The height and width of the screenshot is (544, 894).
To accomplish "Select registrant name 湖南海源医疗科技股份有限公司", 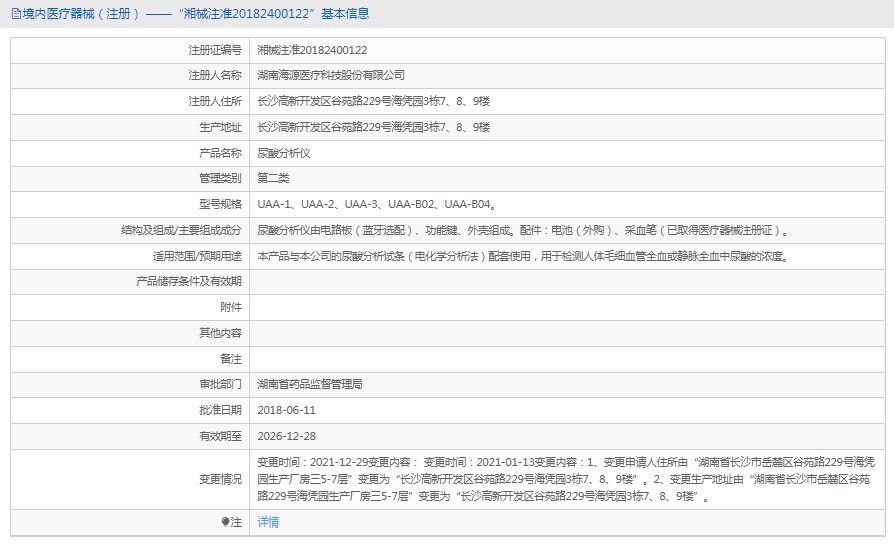I will coord(331,75).
